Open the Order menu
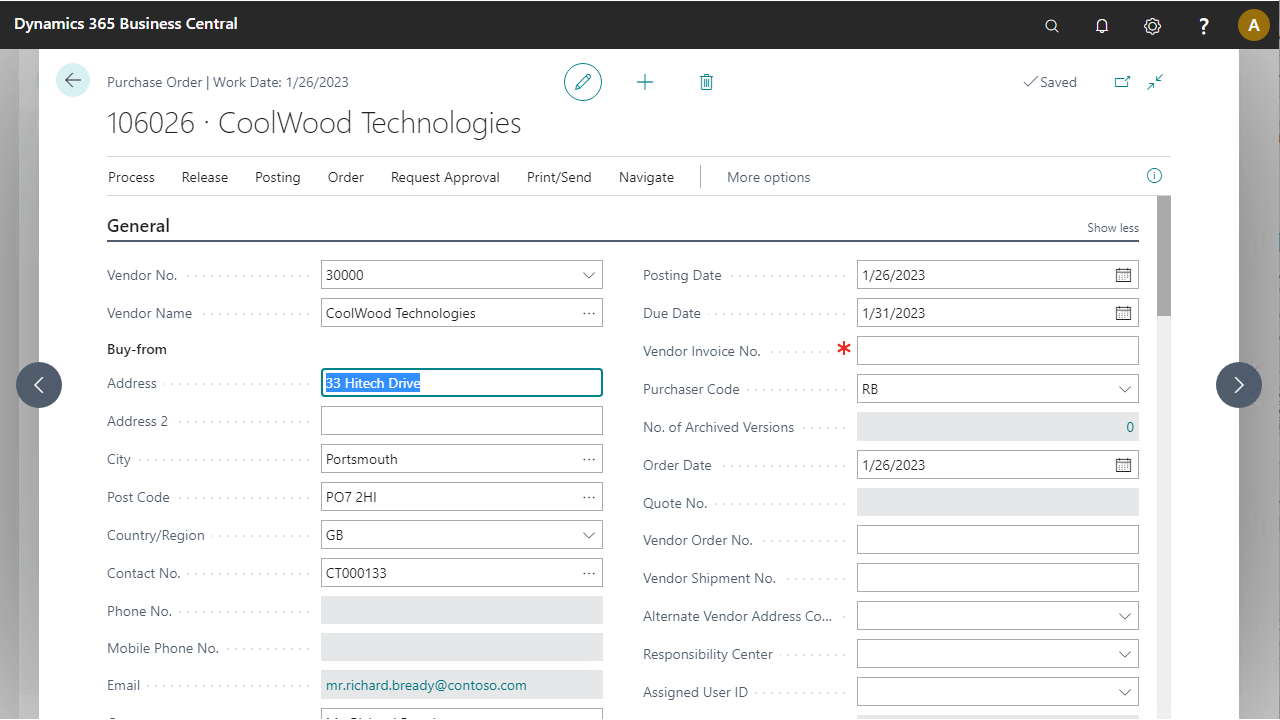The image size is (1280, 720). pyautogui.click(x=346, y=177)
